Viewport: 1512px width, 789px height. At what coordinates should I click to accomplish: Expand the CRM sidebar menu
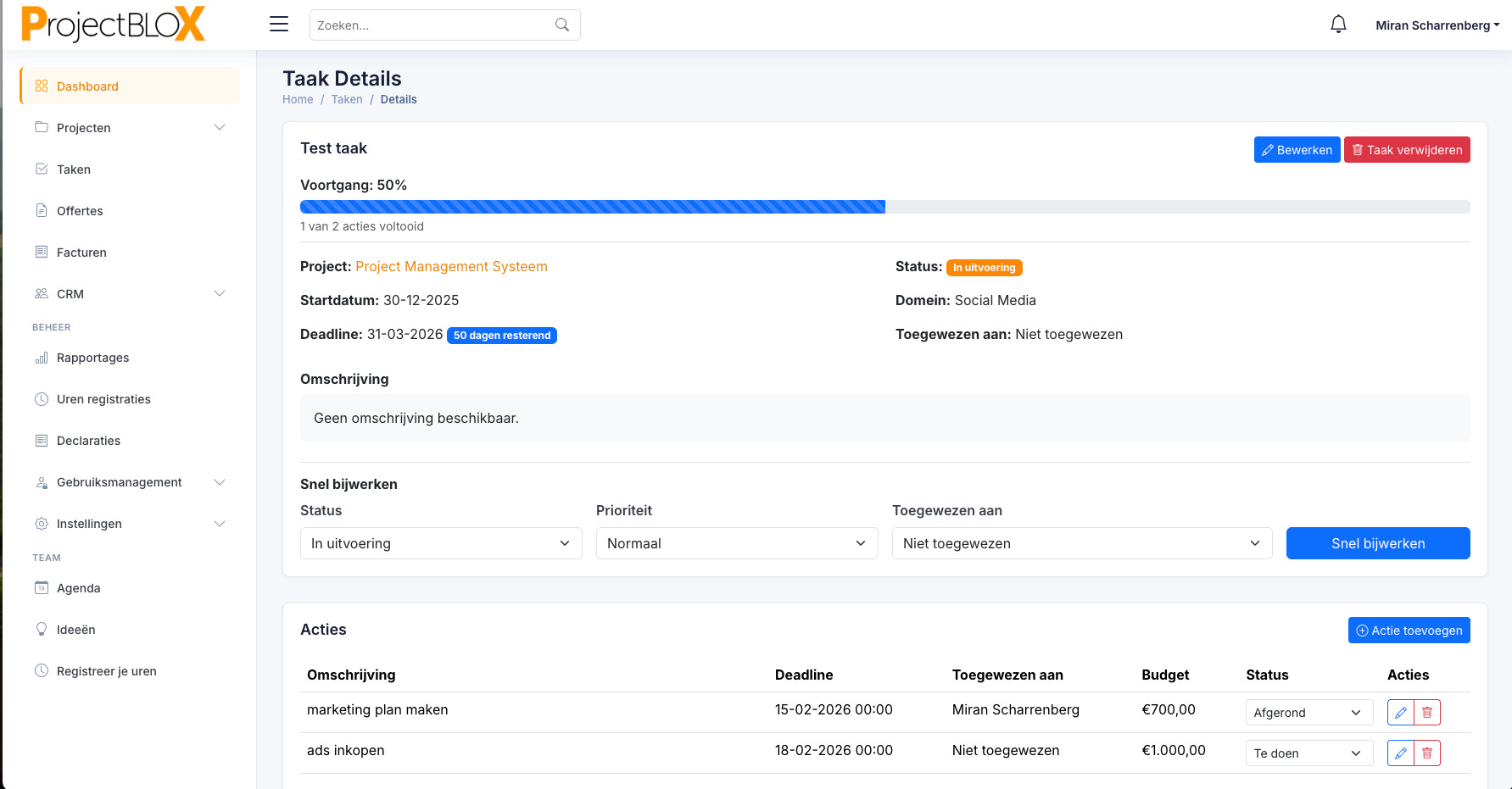click(129, 294)
